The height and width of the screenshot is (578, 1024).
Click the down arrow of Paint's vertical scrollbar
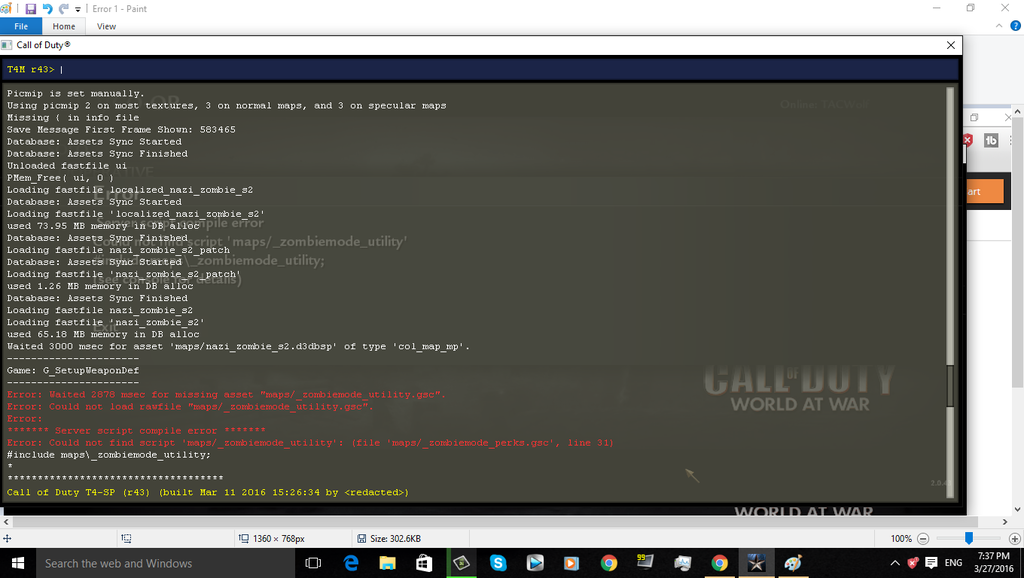point(1017,509)
